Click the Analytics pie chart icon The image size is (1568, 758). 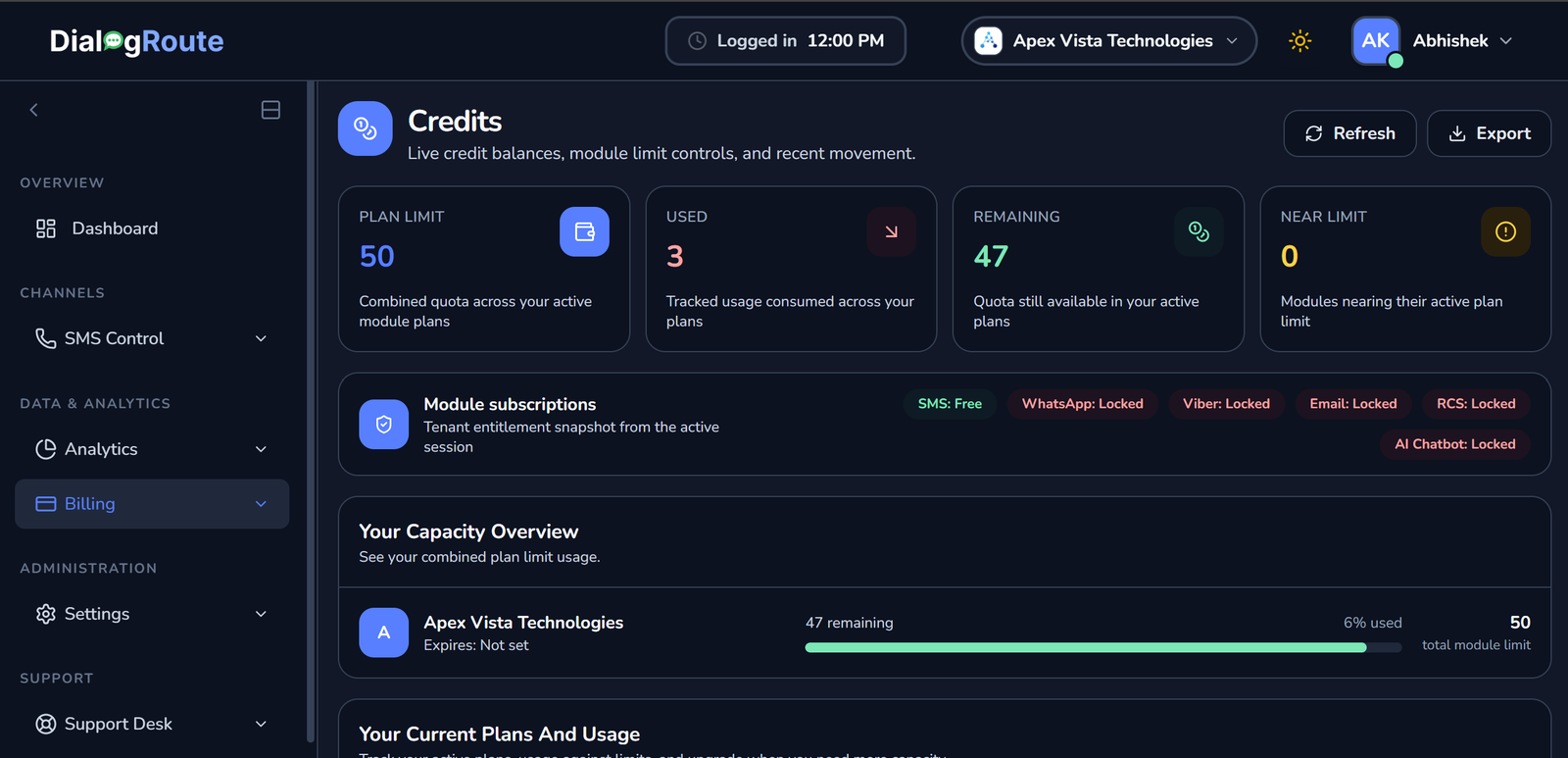pyautogui.click(x=46, y=449)
